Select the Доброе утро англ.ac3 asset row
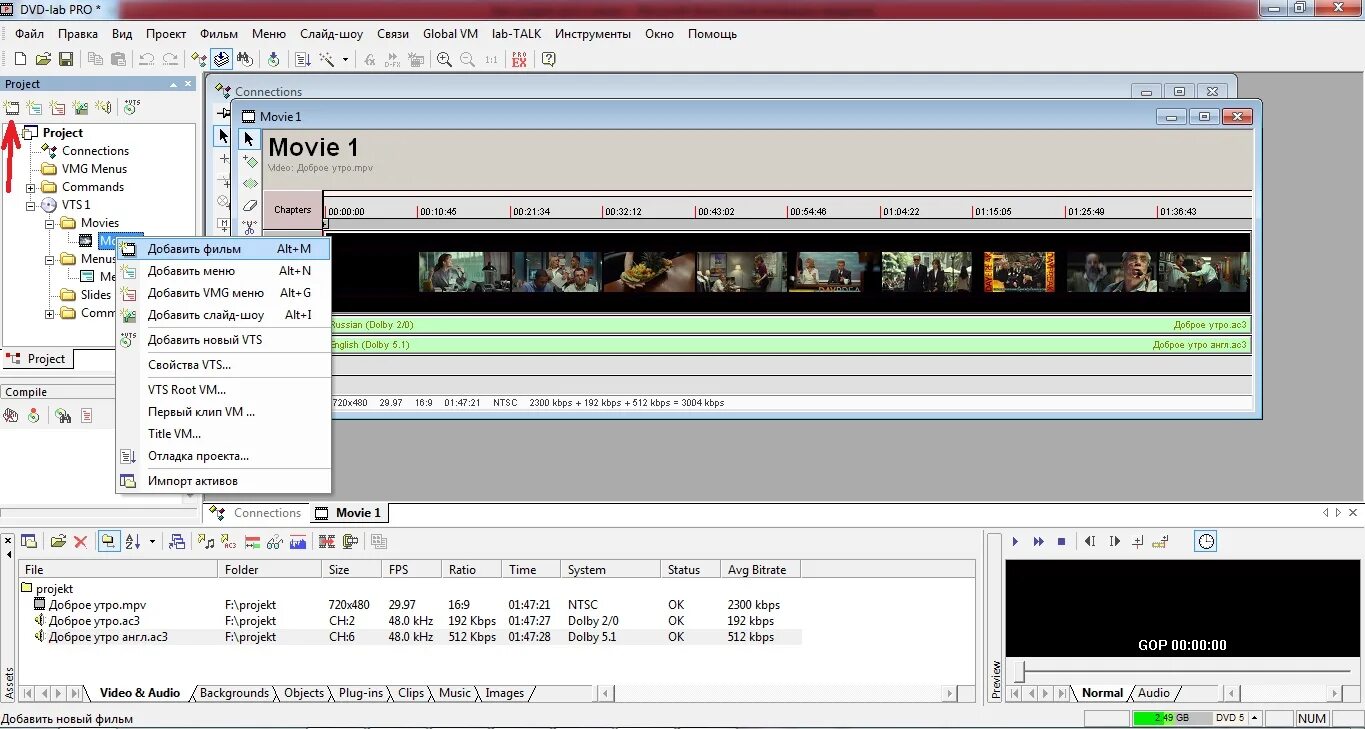The width and height of the screenshot is (1365, 729). [x=410, y=637]
